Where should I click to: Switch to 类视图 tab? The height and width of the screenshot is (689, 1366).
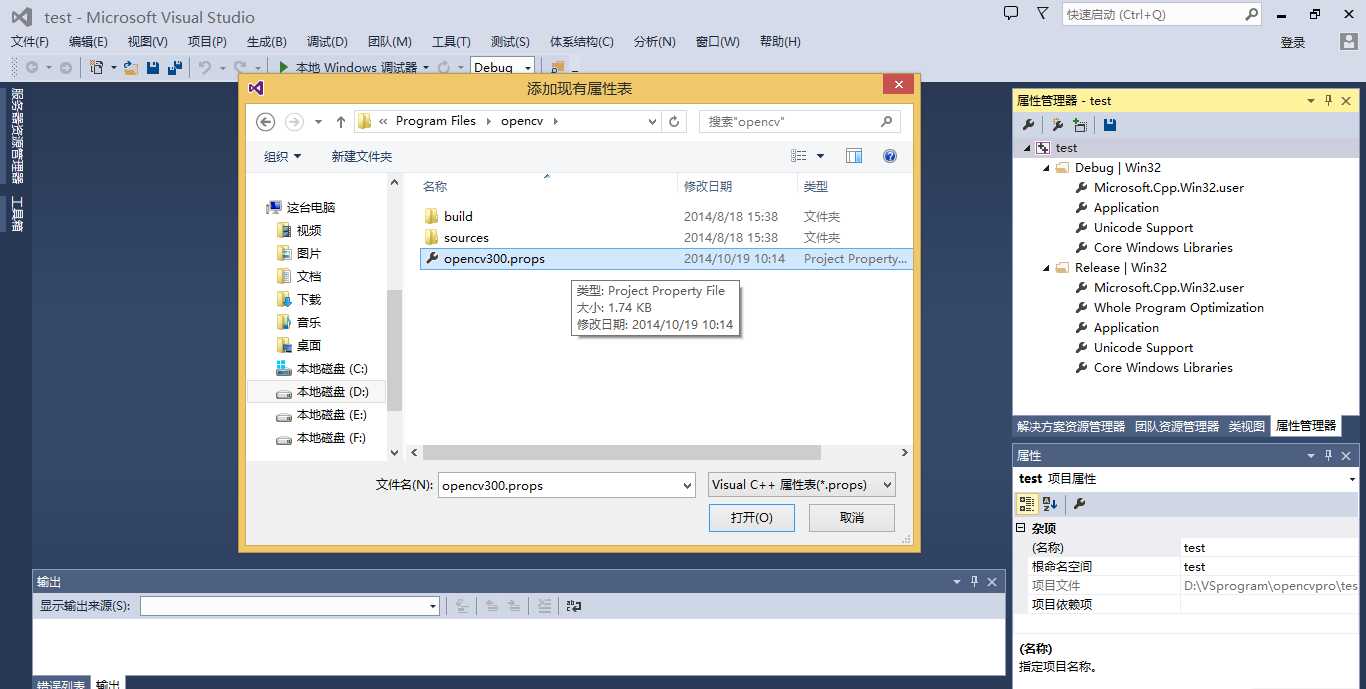tap(1246, 426)
